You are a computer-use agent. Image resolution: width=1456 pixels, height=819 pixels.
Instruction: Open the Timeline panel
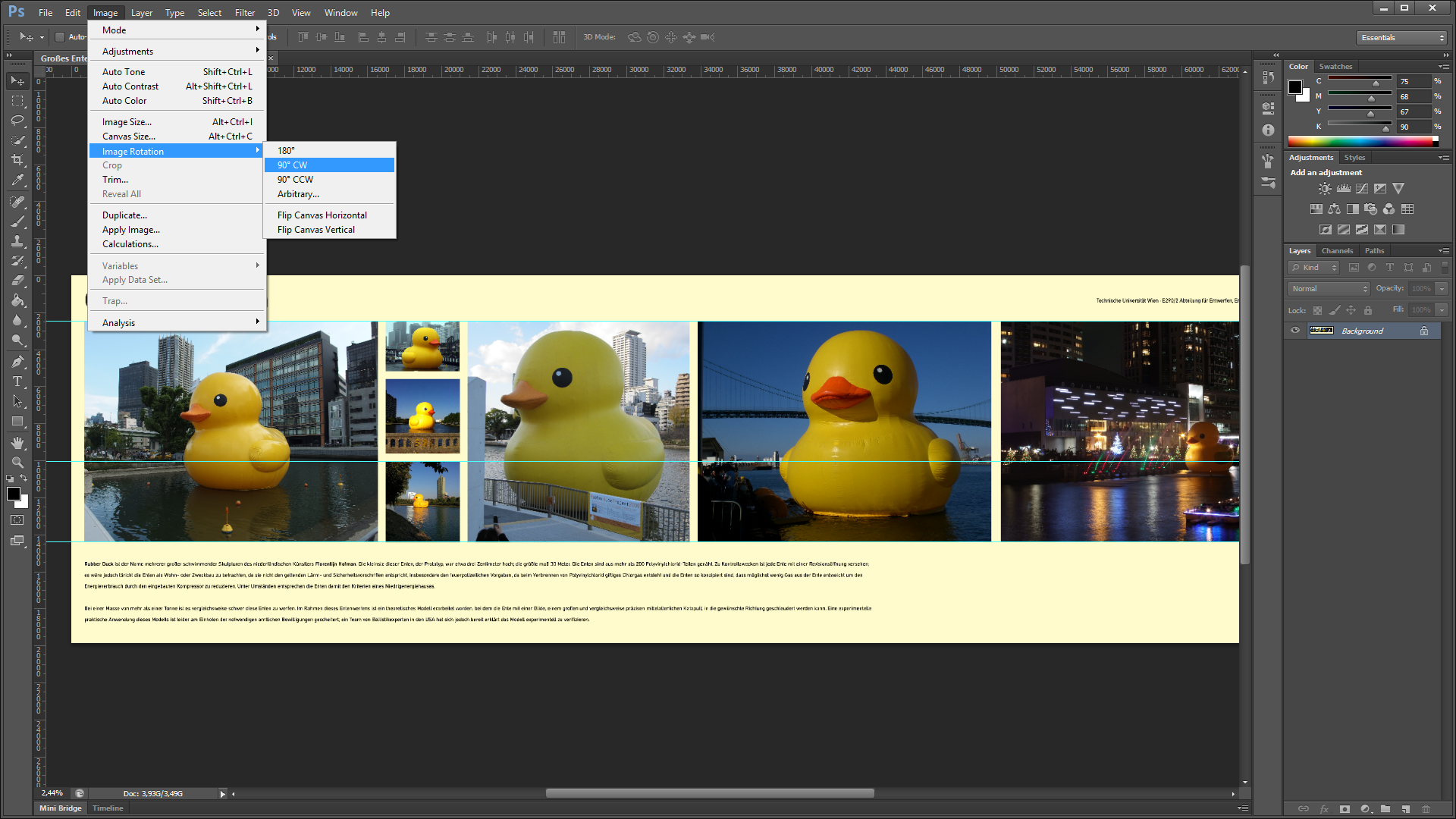point(108,808)
